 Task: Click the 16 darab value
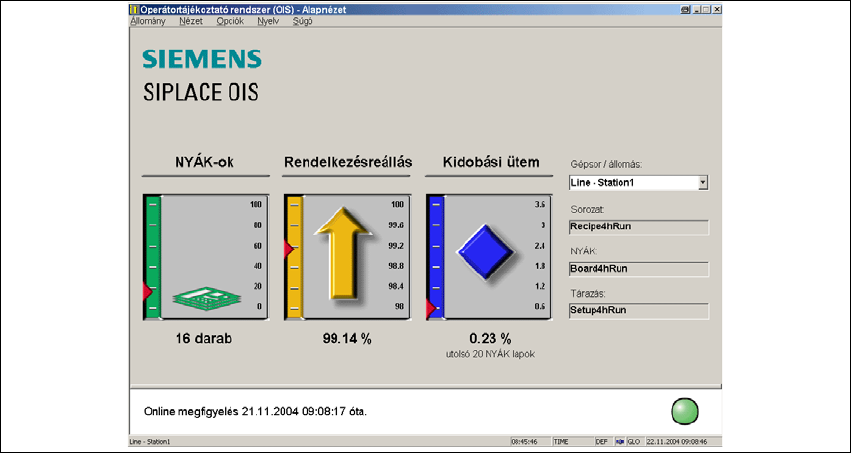pyautogui.click(x=204, y=339)
